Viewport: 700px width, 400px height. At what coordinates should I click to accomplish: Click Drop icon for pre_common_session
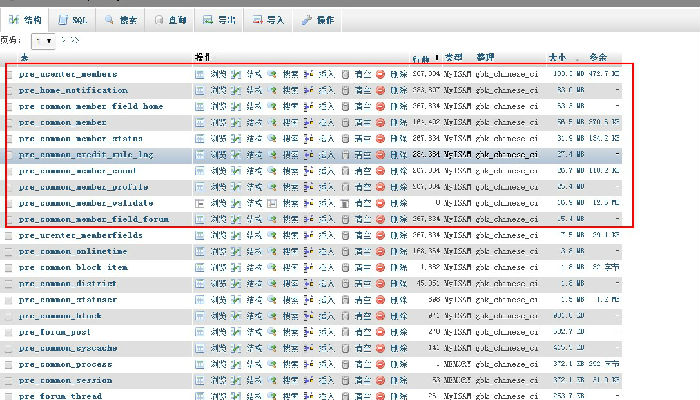[x=381, y=380]
